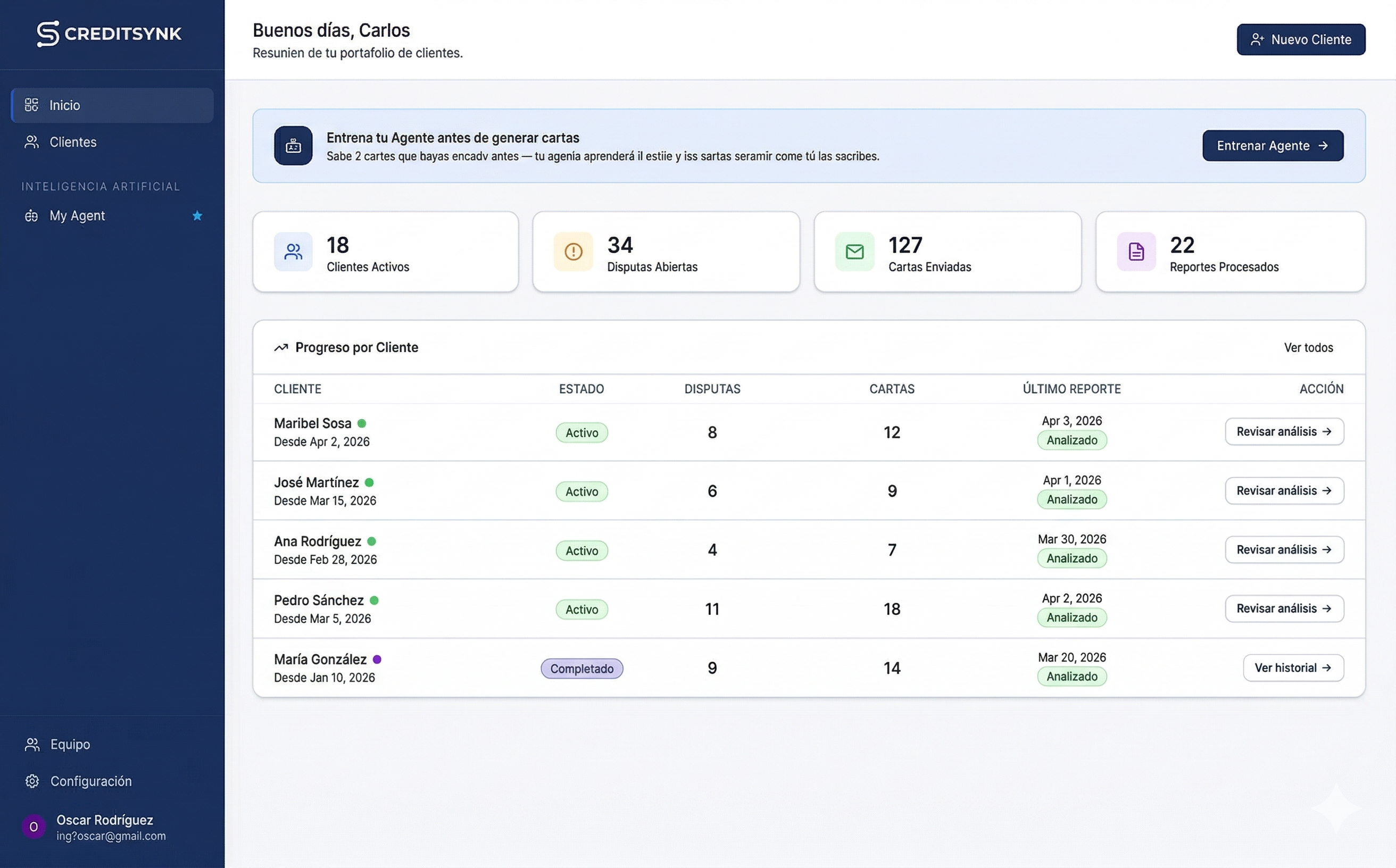
Task: Click the Mar 30, 2026 report date
Action: pos(1071,539)
